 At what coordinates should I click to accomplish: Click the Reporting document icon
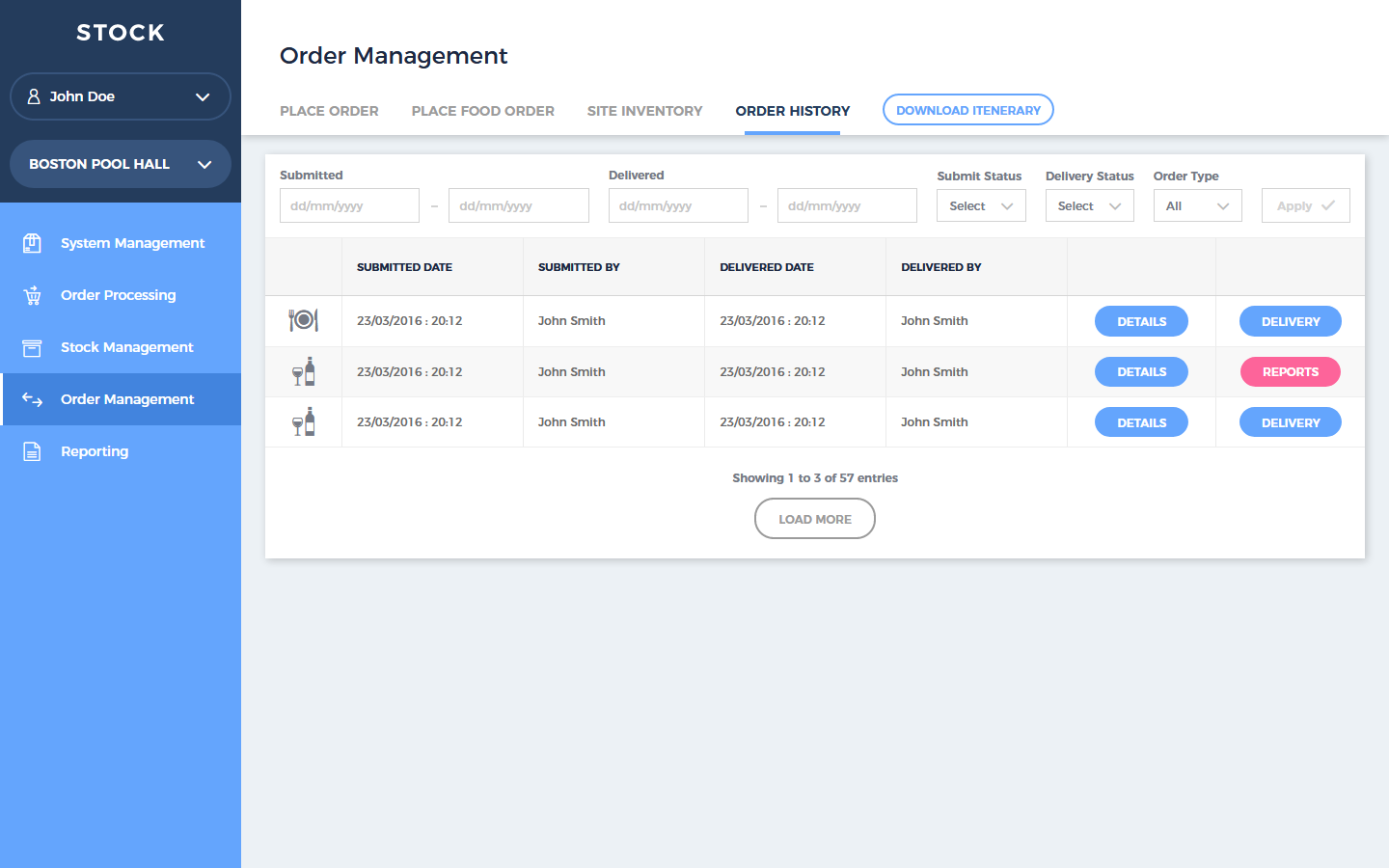(x=32, y=451)
